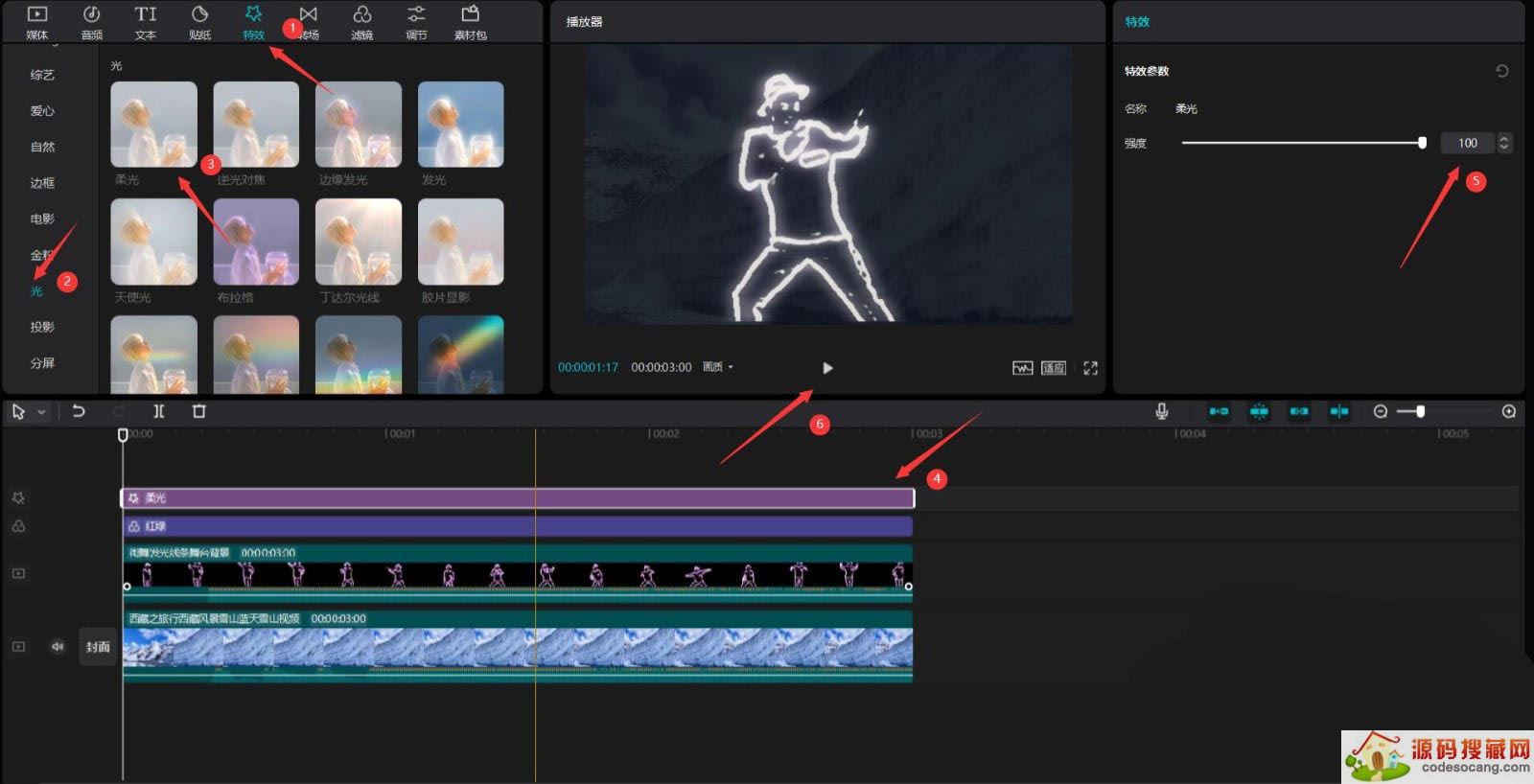Play the video preview
The image size is (1534, 784).
click(x=827, y=368)
